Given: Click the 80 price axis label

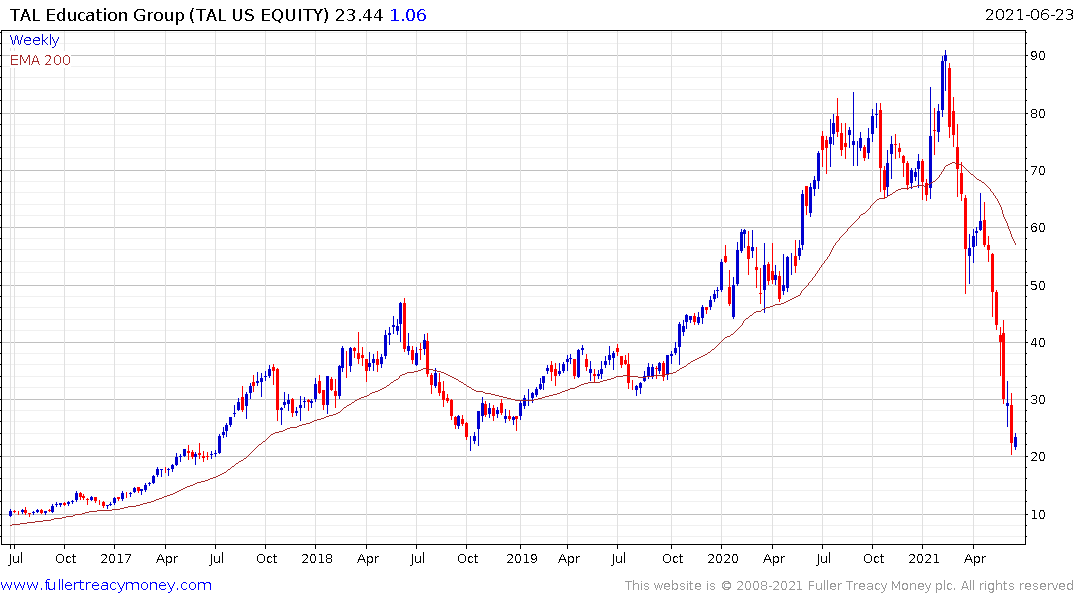Looking at the screenshot, I should [x=1037, y=113].
